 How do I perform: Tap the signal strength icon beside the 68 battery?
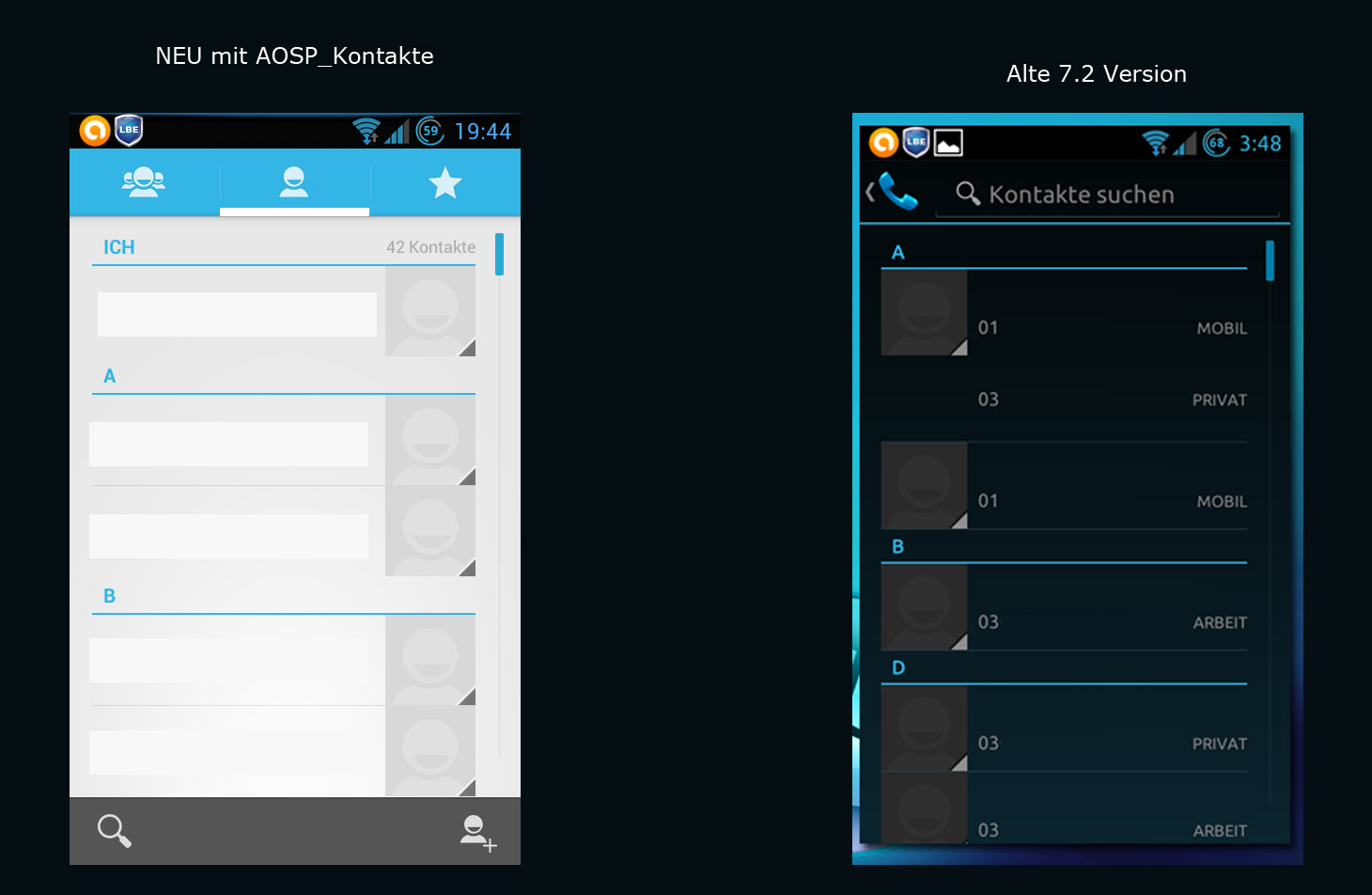coord(1185,144)
